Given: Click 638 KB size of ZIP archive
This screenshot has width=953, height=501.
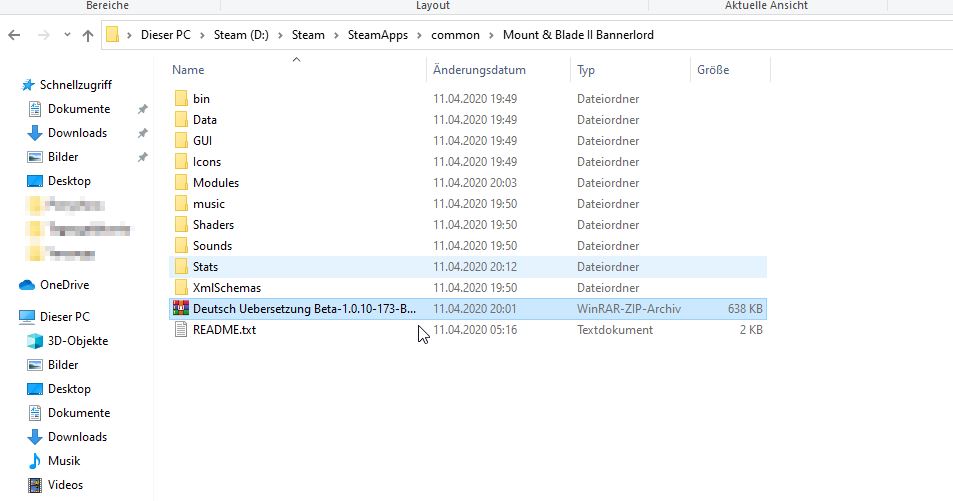Looking at the screenshot, I should point(745,309).
